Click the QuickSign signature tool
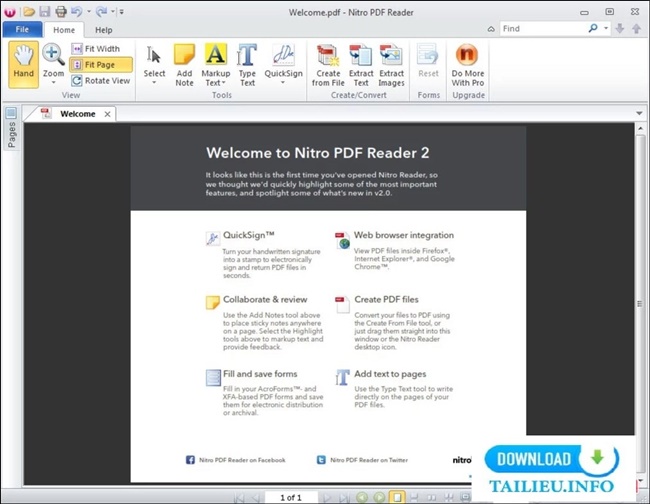The height and width of the screenshot is (504, 650). pyautogui.click(x=284, y=61)
